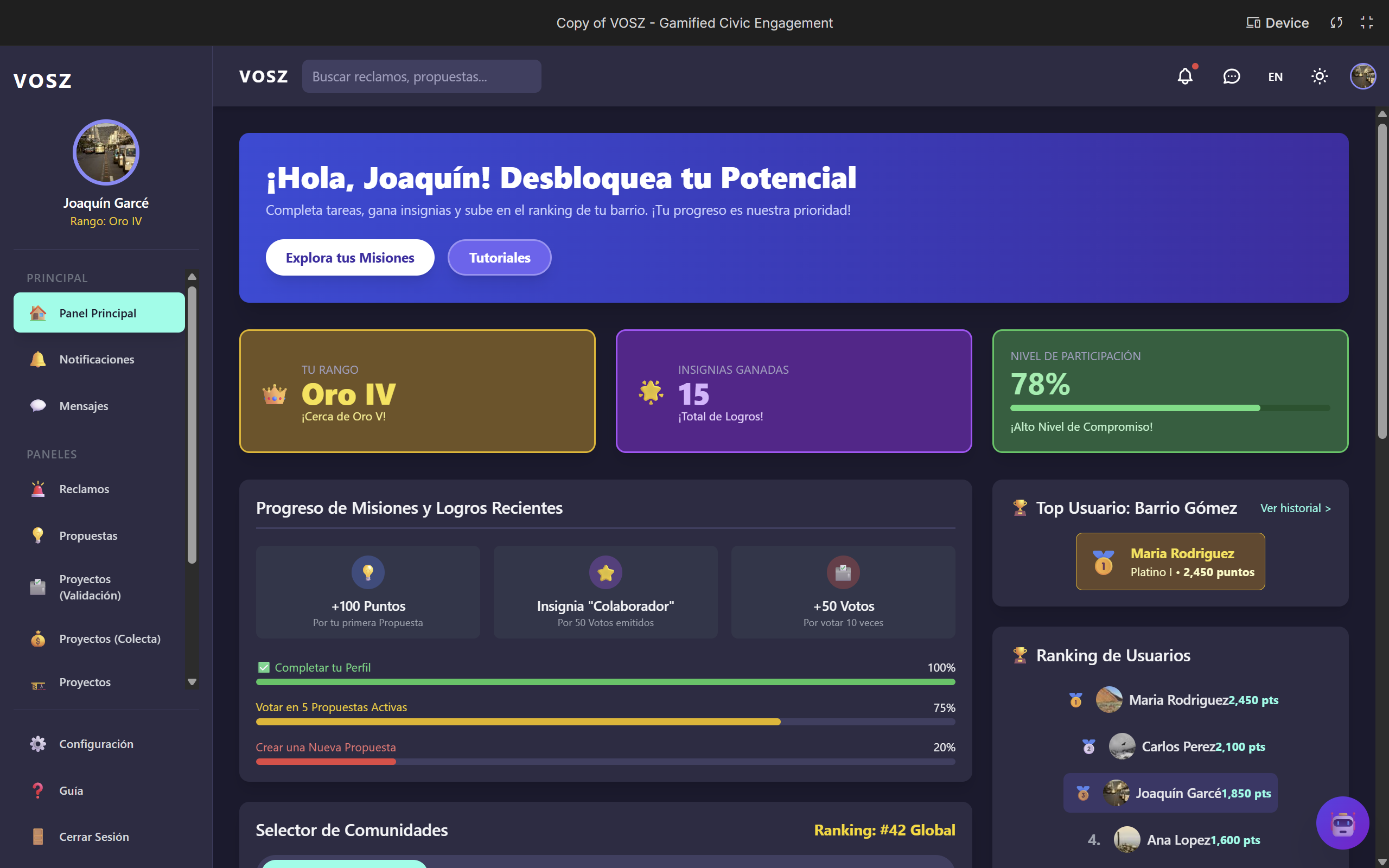This screenshot has height=868, width=1389.
Task: Click the trophy icon beside Ranking de Usuarios
Action: point(1020,655)
